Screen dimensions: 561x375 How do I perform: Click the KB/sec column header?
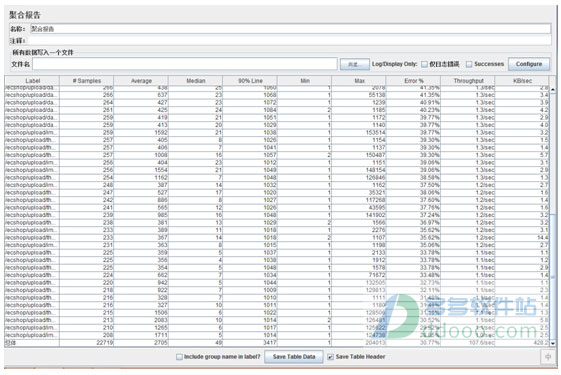522,81
